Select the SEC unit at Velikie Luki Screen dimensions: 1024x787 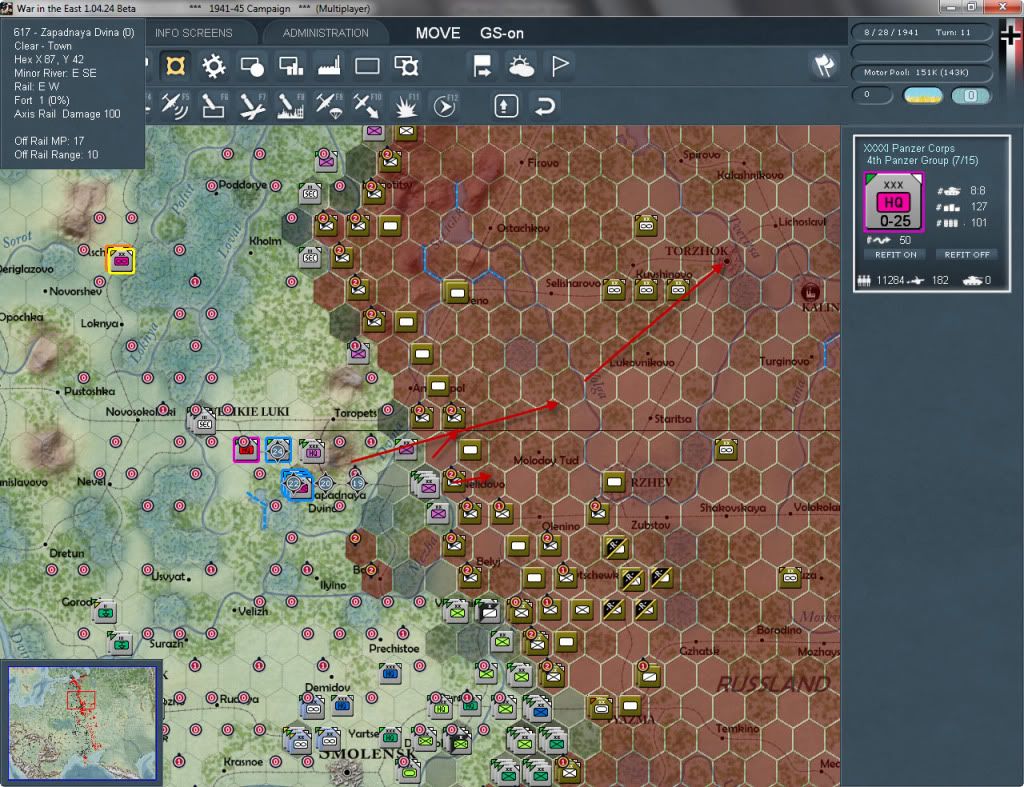tap(204, 423)
